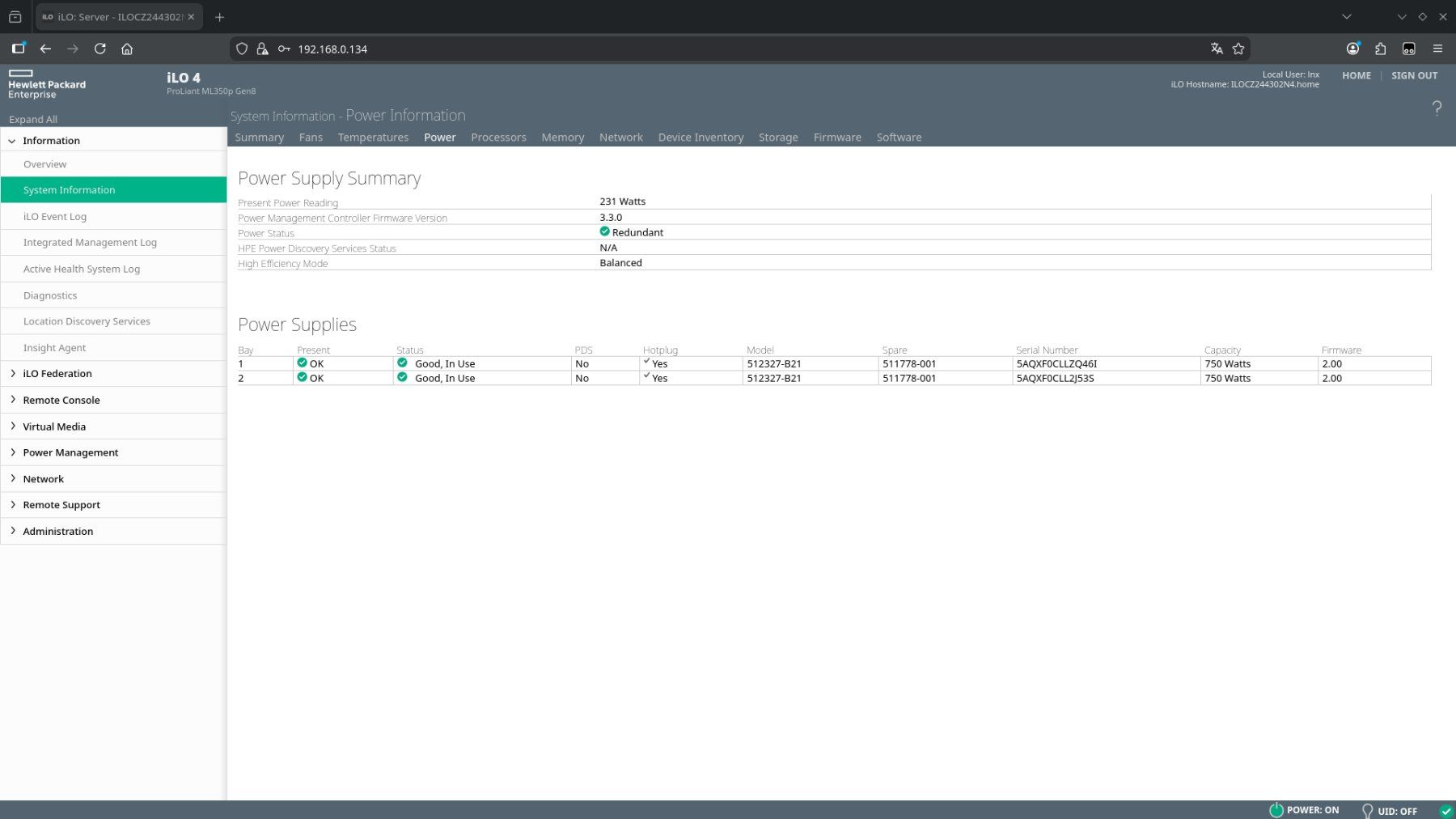Open Overview in the sidebar
The width and height of the screenshot is (1456, 819).
click(x=113, y=164)
